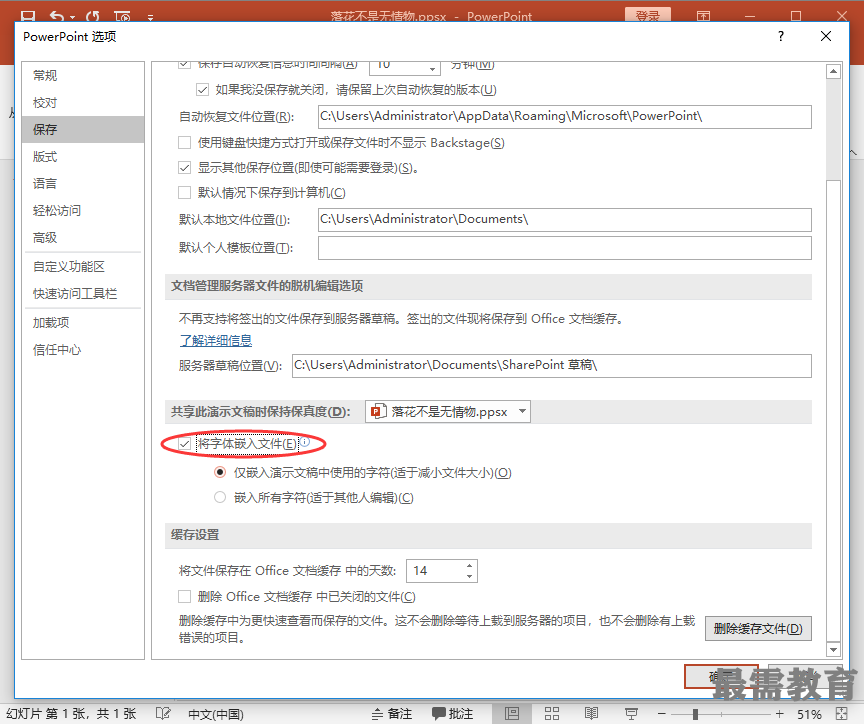
Task: Check 删除 Office 文档缓存中已关闭的文件 checkbox
Action: [185, 596]
